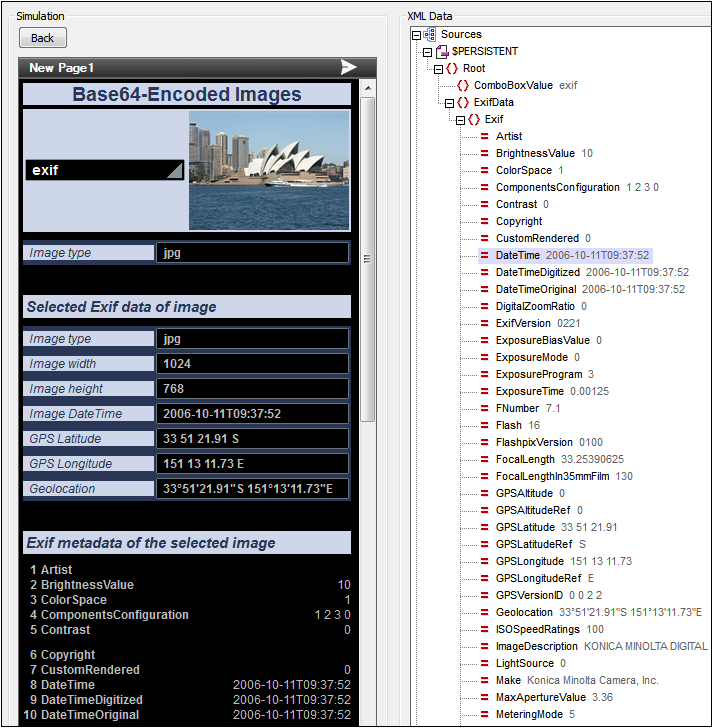Collapse the Root element node
713x728 pixels.
pos(439,68)
